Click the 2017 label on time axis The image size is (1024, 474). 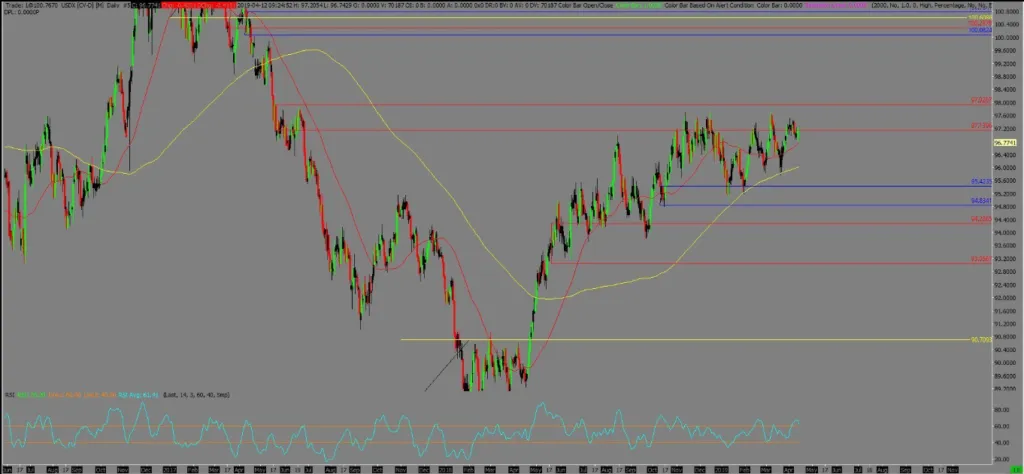[x=168, y=469]
